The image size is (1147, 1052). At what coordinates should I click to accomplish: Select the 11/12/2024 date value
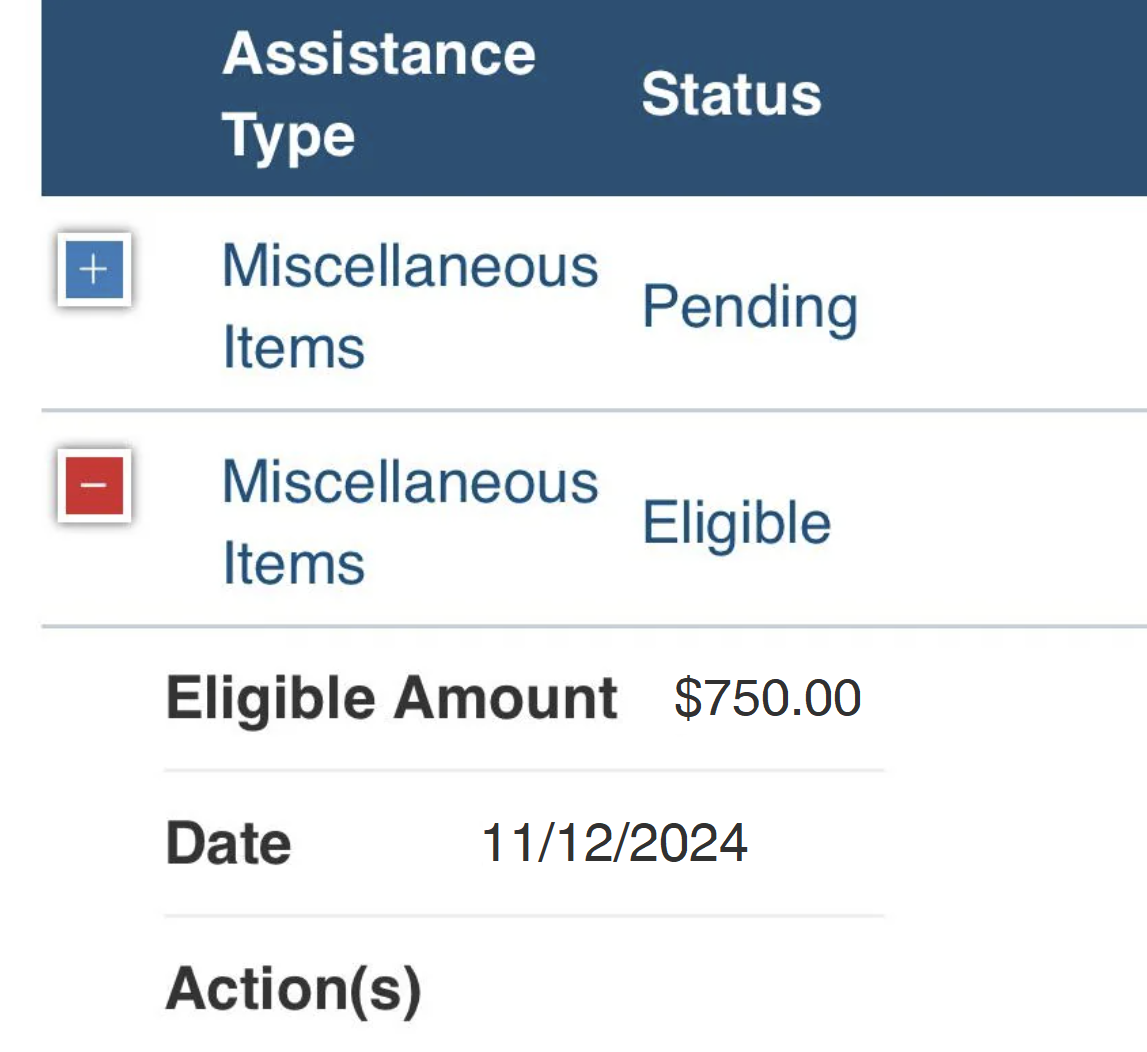[x=614, y=843]
